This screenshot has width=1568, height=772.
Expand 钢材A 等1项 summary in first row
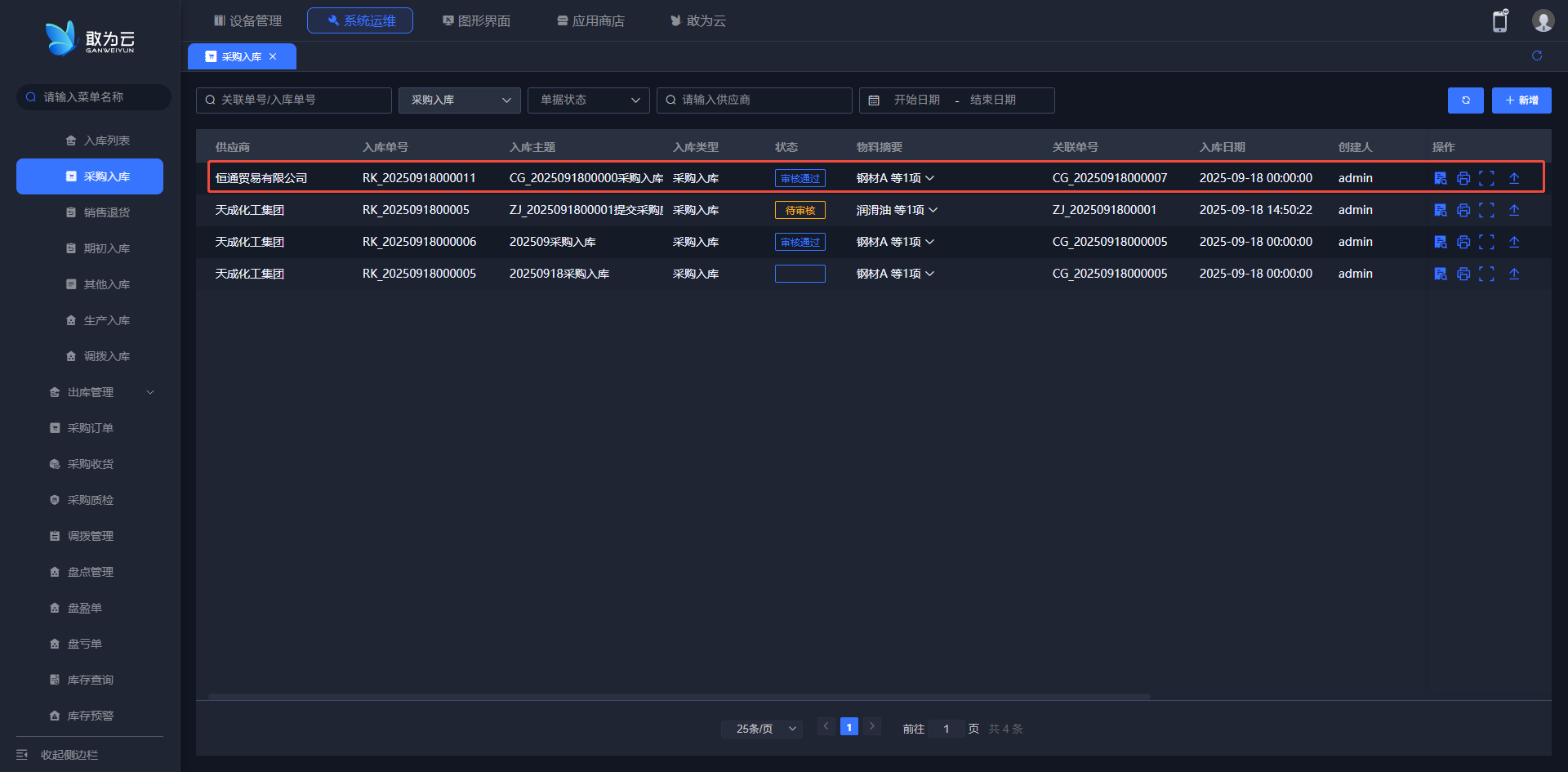tap(895, 178)
